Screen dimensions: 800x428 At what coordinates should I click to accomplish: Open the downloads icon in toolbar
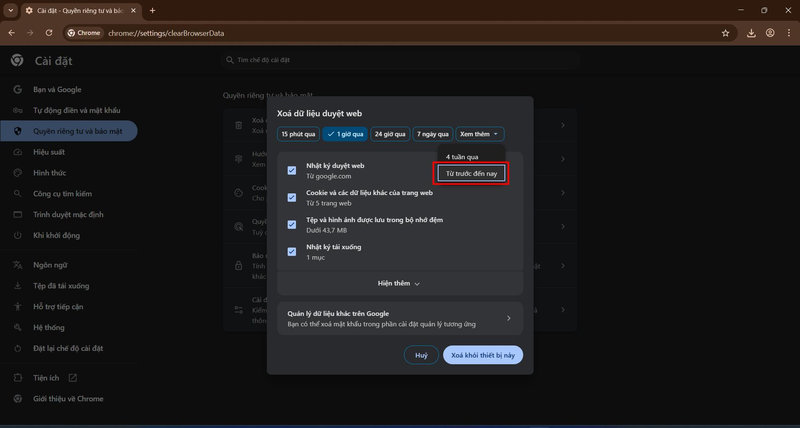[751, 33]
